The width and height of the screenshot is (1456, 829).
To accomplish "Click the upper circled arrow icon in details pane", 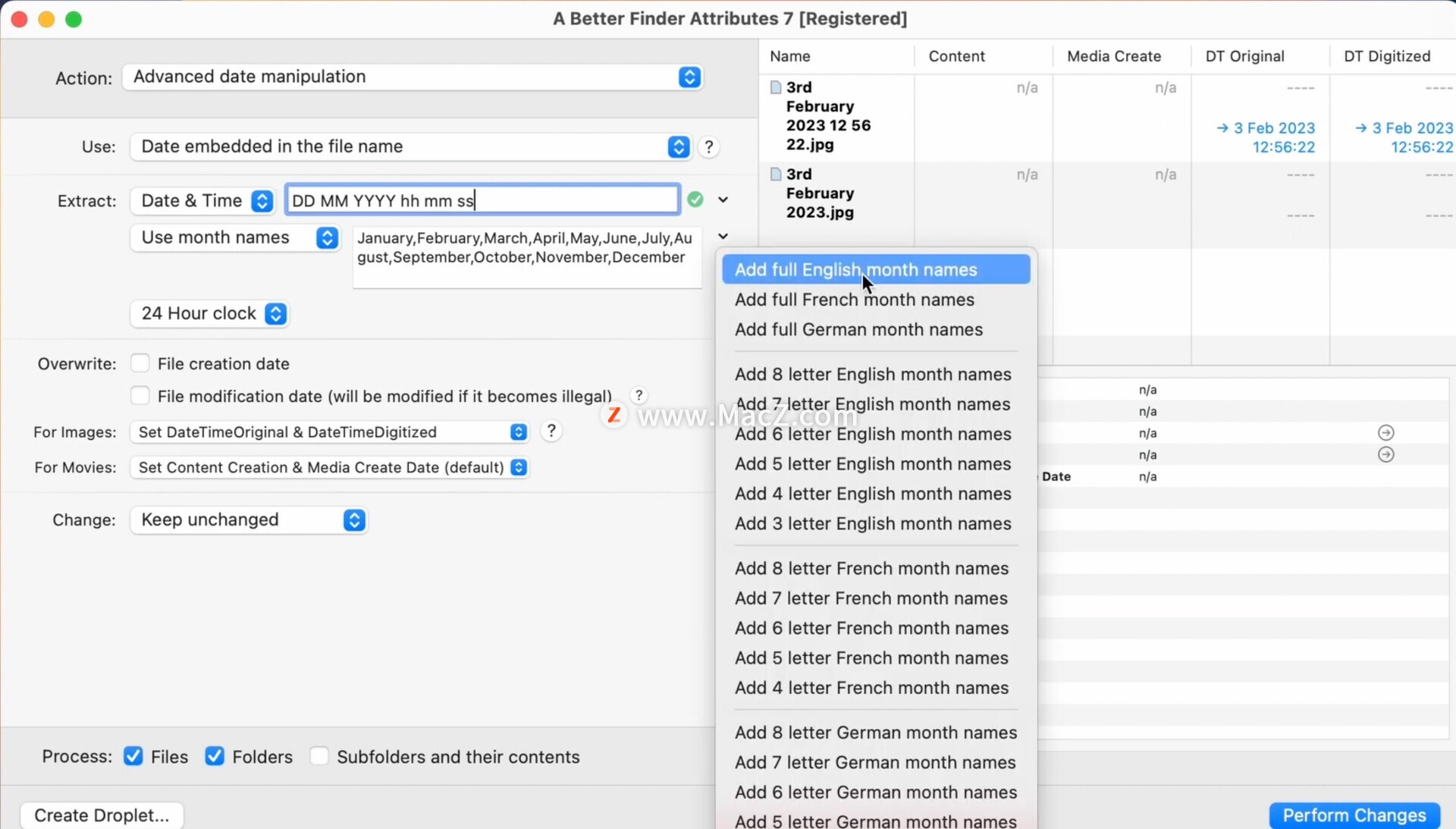I will pyautogui.click(x=1385, y=432).
